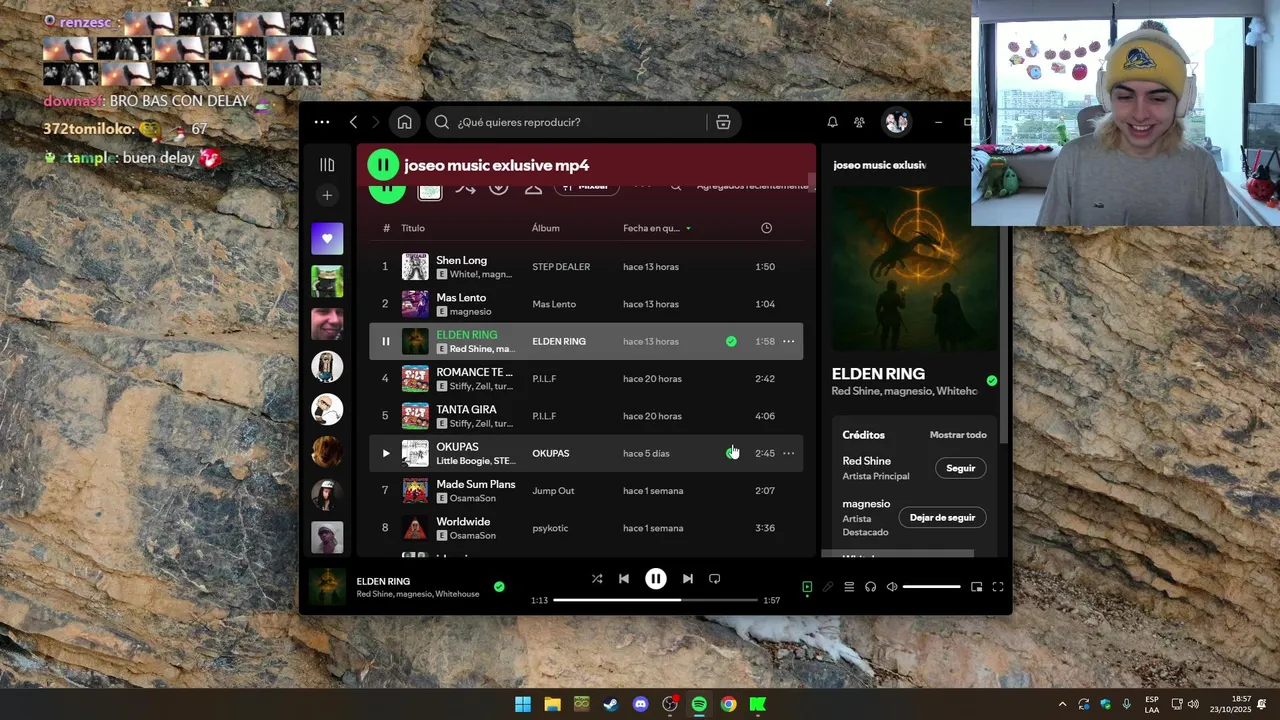
Task: Sort by 'Fecha en qu...' column
Action: pyautogui.click(x=657, y=228)
